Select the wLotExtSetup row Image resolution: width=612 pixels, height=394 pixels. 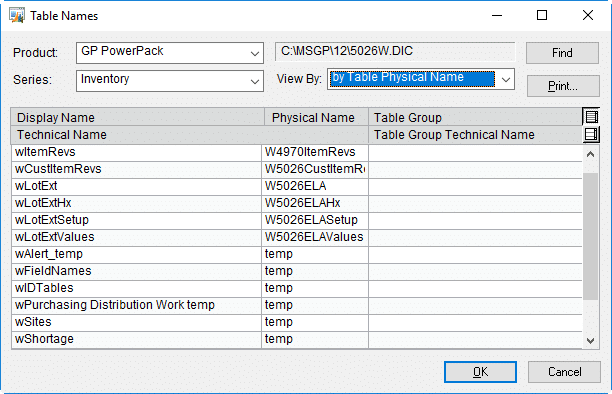[x=297, y=220]
